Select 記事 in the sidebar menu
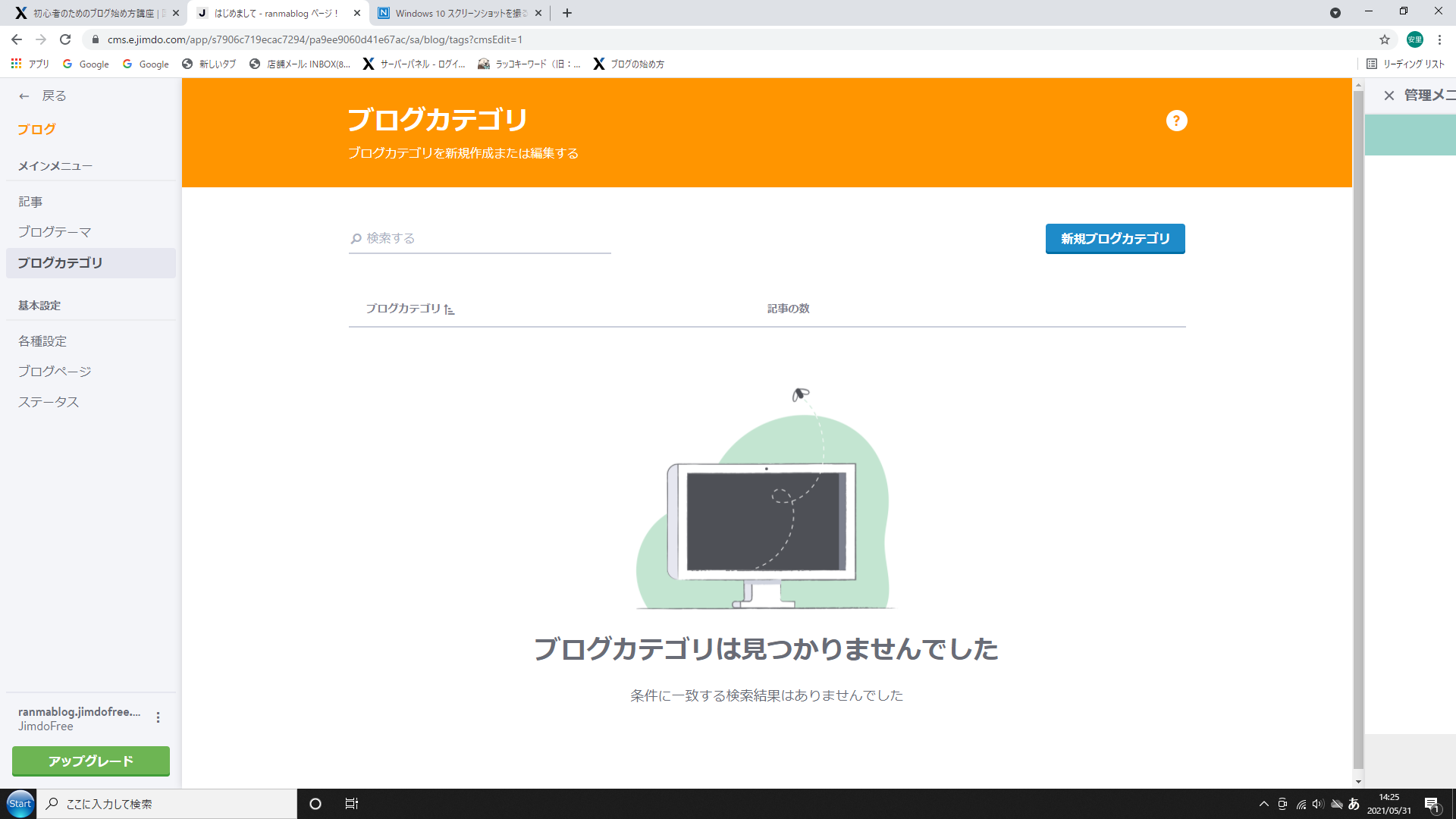The height and width of the screenshot is (819, 1456). (30, 202)
